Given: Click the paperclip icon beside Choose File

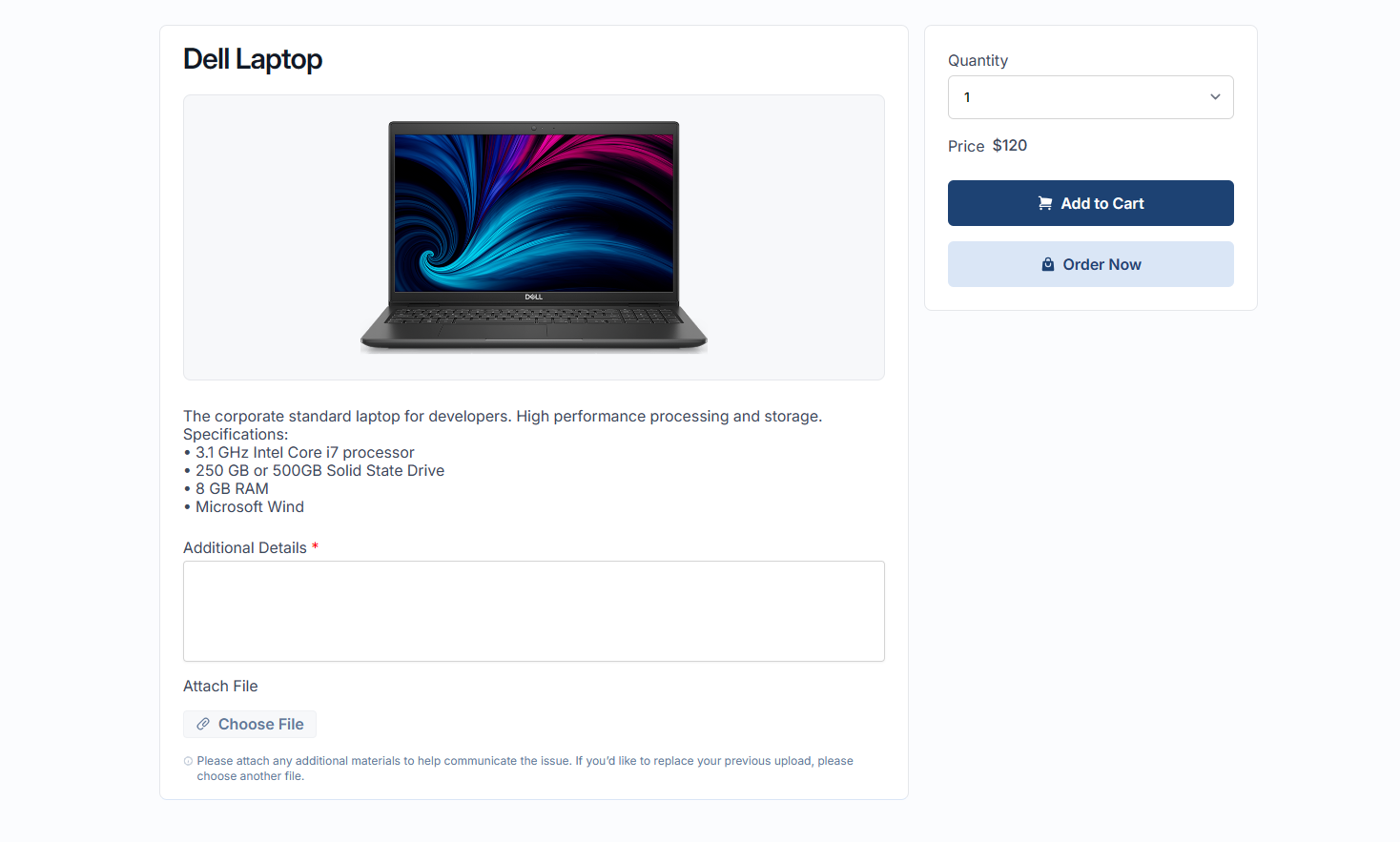Looking at the screenshot, I should pos(203,725).
